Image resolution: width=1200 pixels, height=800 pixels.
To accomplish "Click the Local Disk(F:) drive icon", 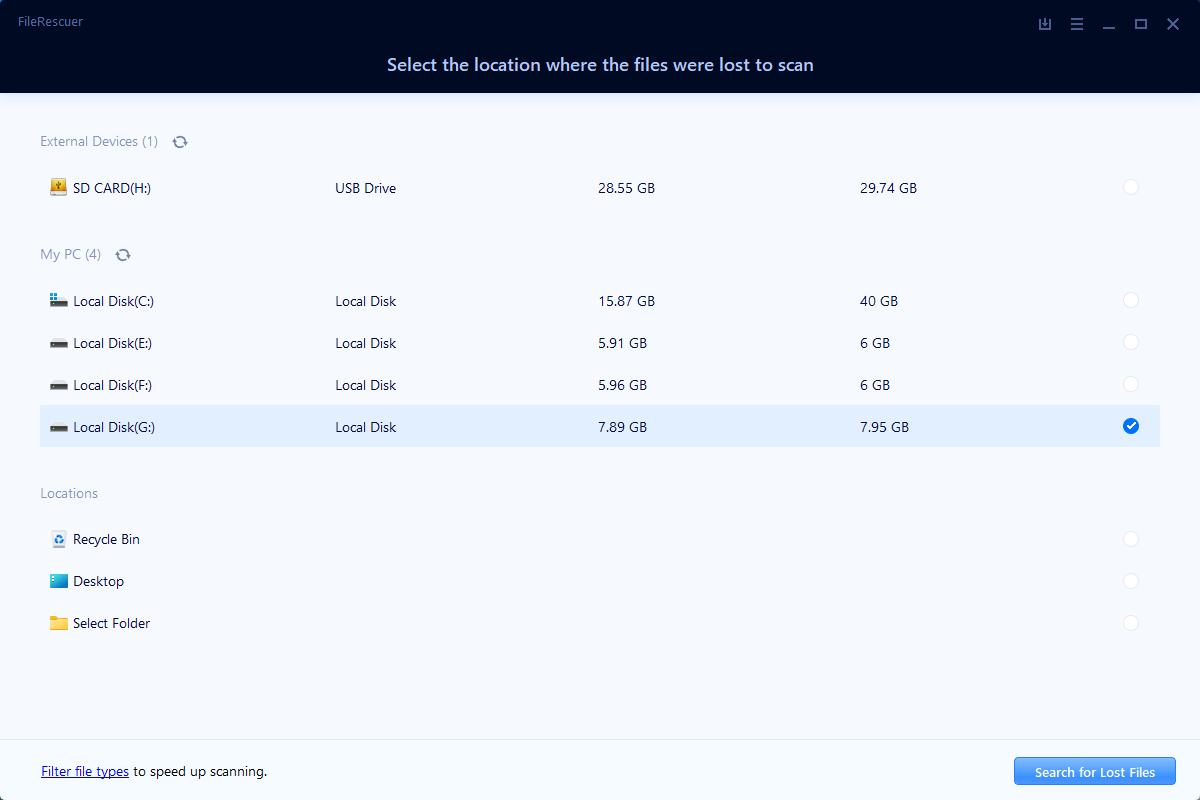I will coord(59,385).
